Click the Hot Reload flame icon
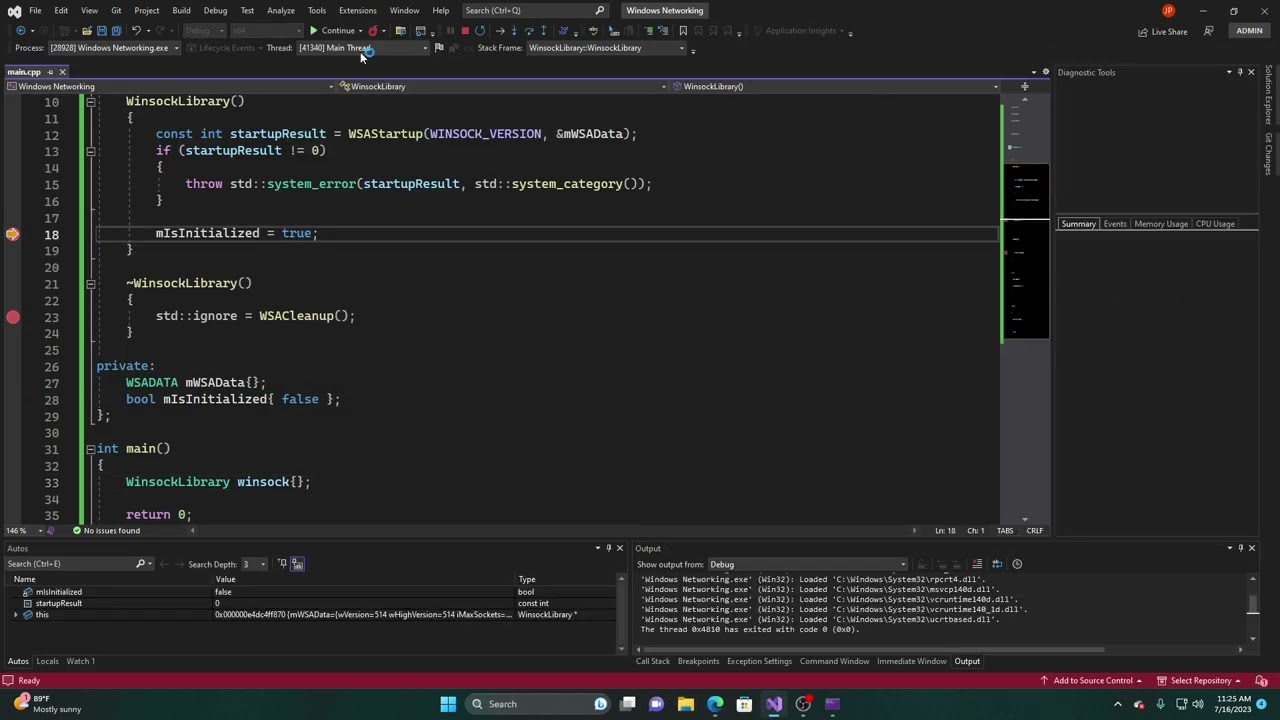 (373, 31)
